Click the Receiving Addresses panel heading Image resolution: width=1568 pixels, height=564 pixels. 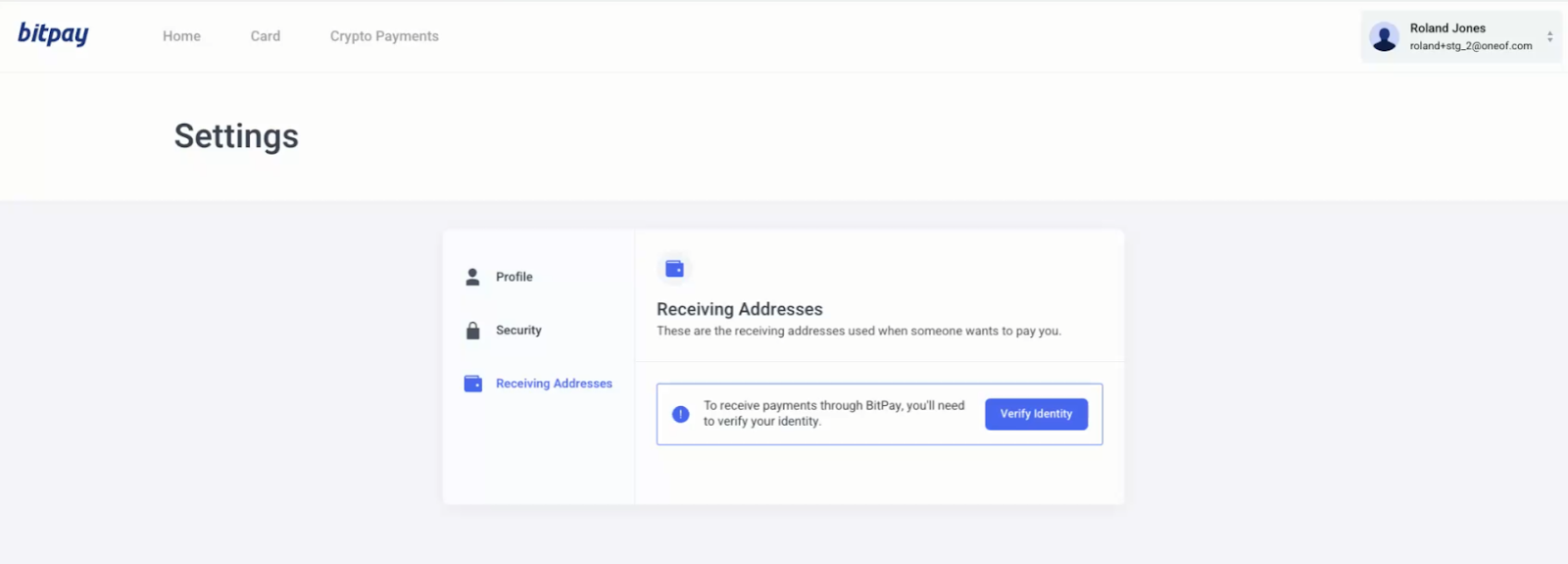click(x=740, y=309)
